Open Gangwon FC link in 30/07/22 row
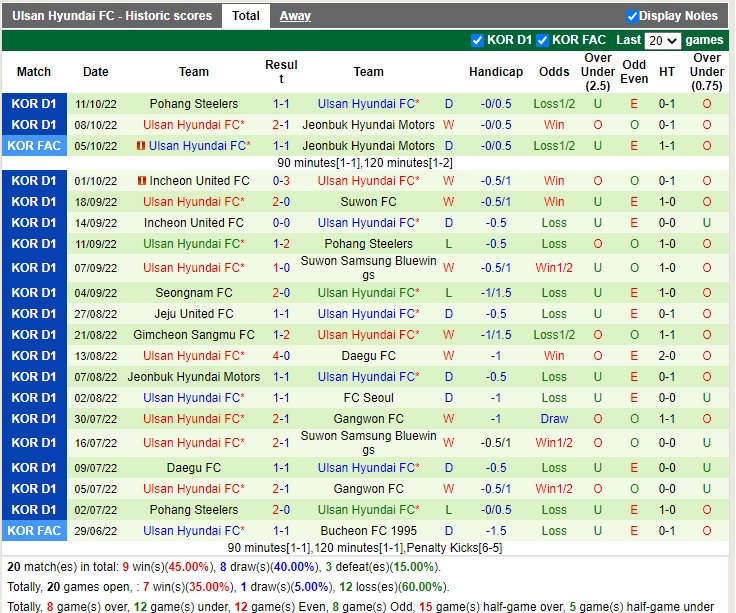The width and height of the screenshot is (736, 613). 368,419
